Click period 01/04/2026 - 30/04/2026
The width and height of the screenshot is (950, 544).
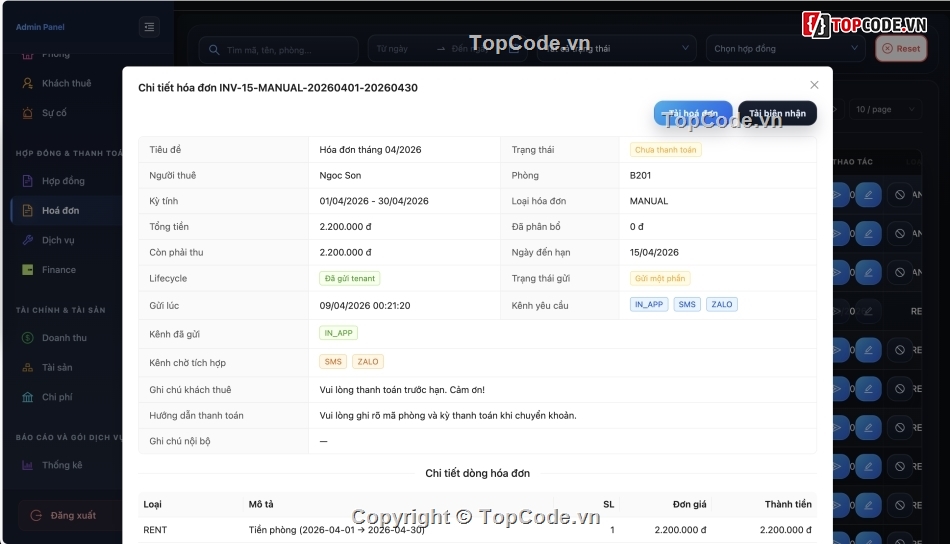click(x=374, y=201)
